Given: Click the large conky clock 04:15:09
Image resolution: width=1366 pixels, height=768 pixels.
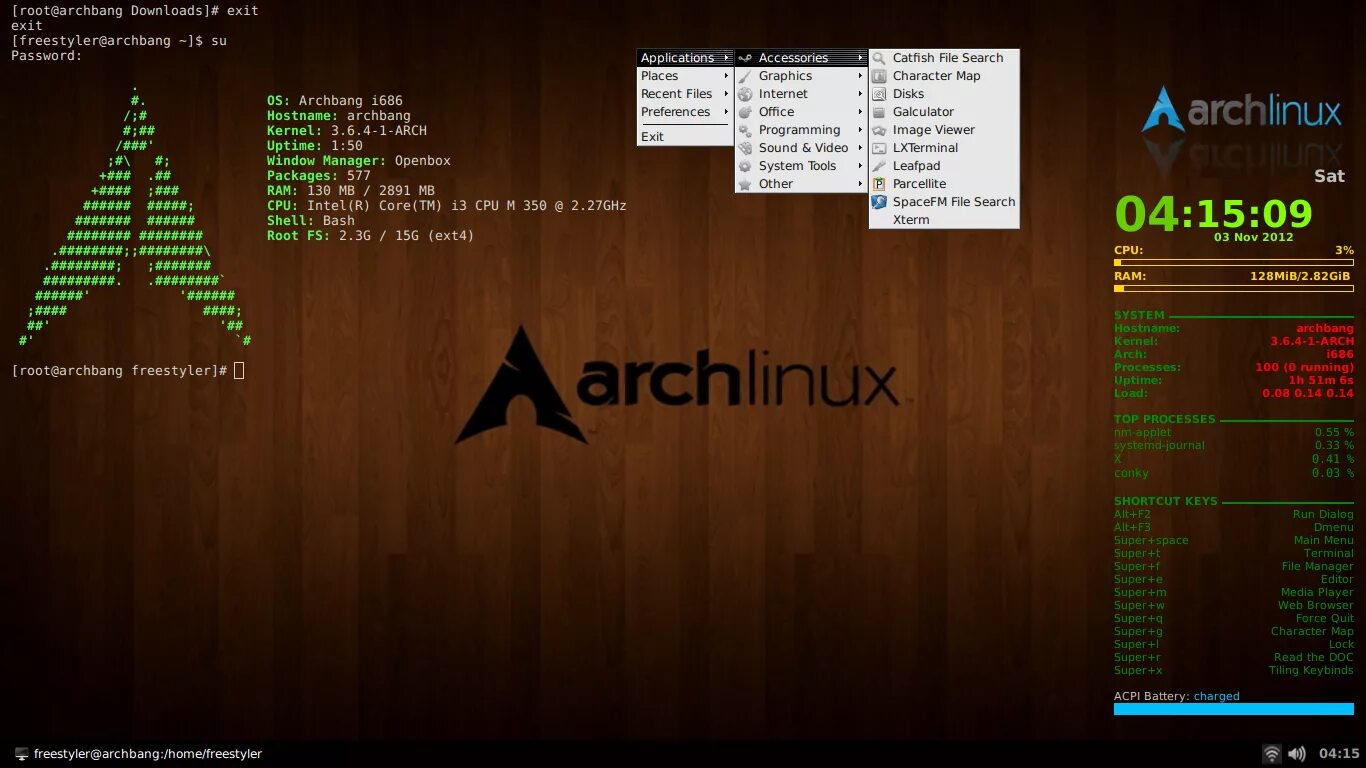Looking at the screenshot, I should point(1213,214).
